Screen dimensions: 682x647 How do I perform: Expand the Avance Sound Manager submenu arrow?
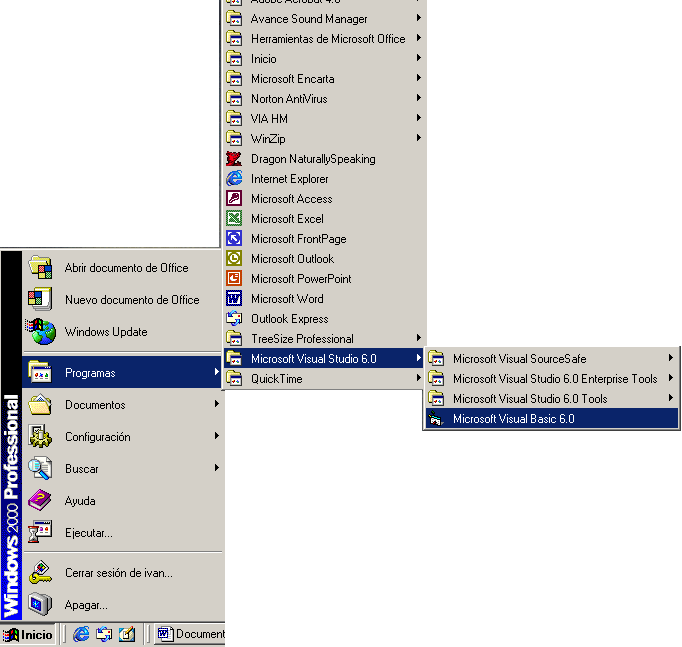point(418,18)
